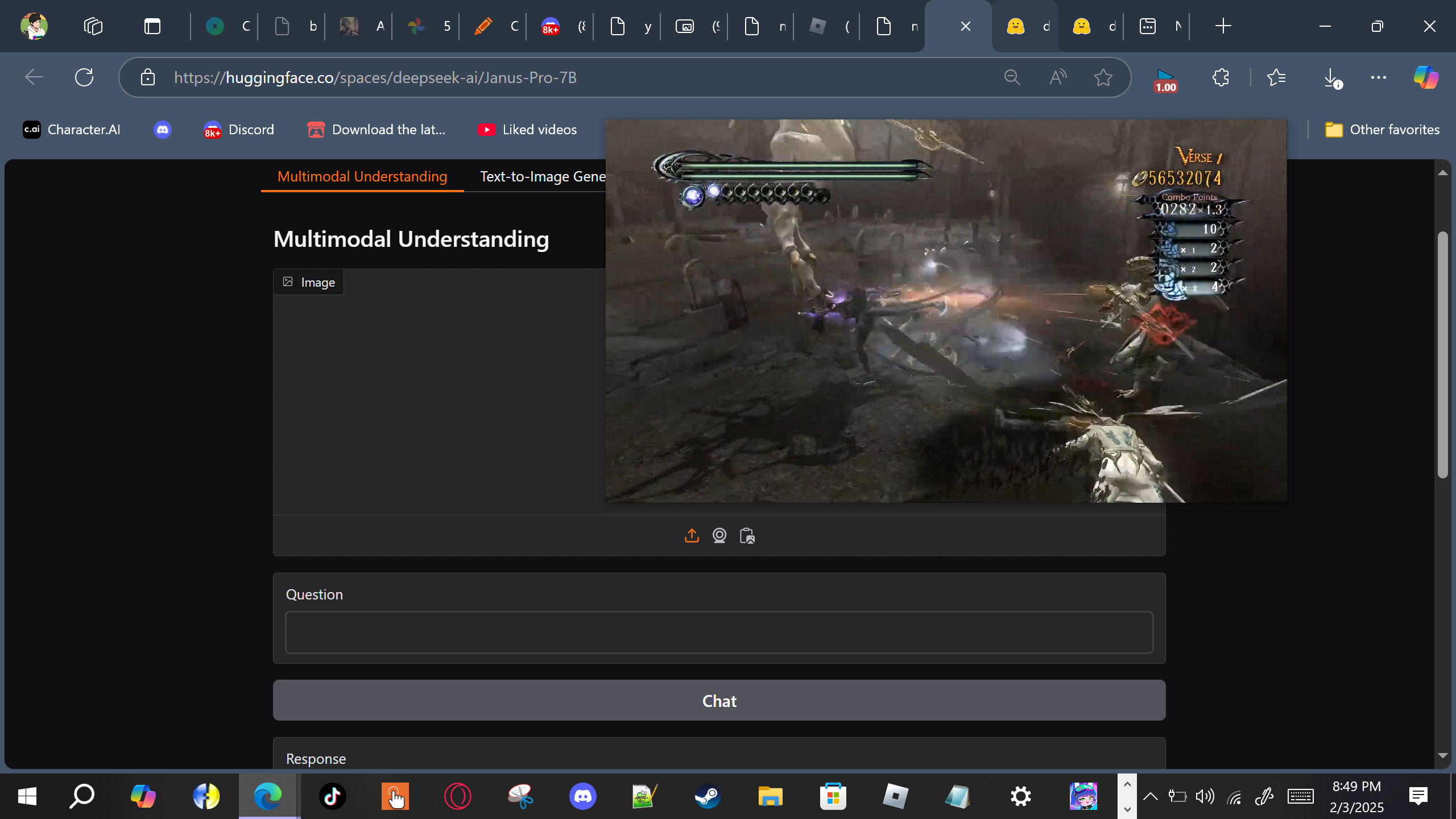Open TikTok from the taskbar
This screenshot has height=819, width=1456.
(333, 796)
